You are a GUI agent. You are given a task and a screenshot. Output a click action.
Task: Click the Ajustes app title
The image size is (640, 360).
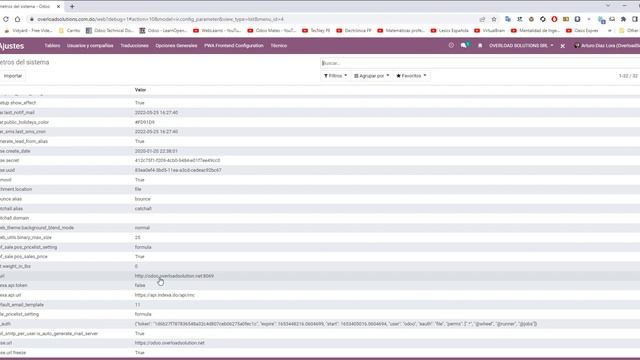point(12,46)
